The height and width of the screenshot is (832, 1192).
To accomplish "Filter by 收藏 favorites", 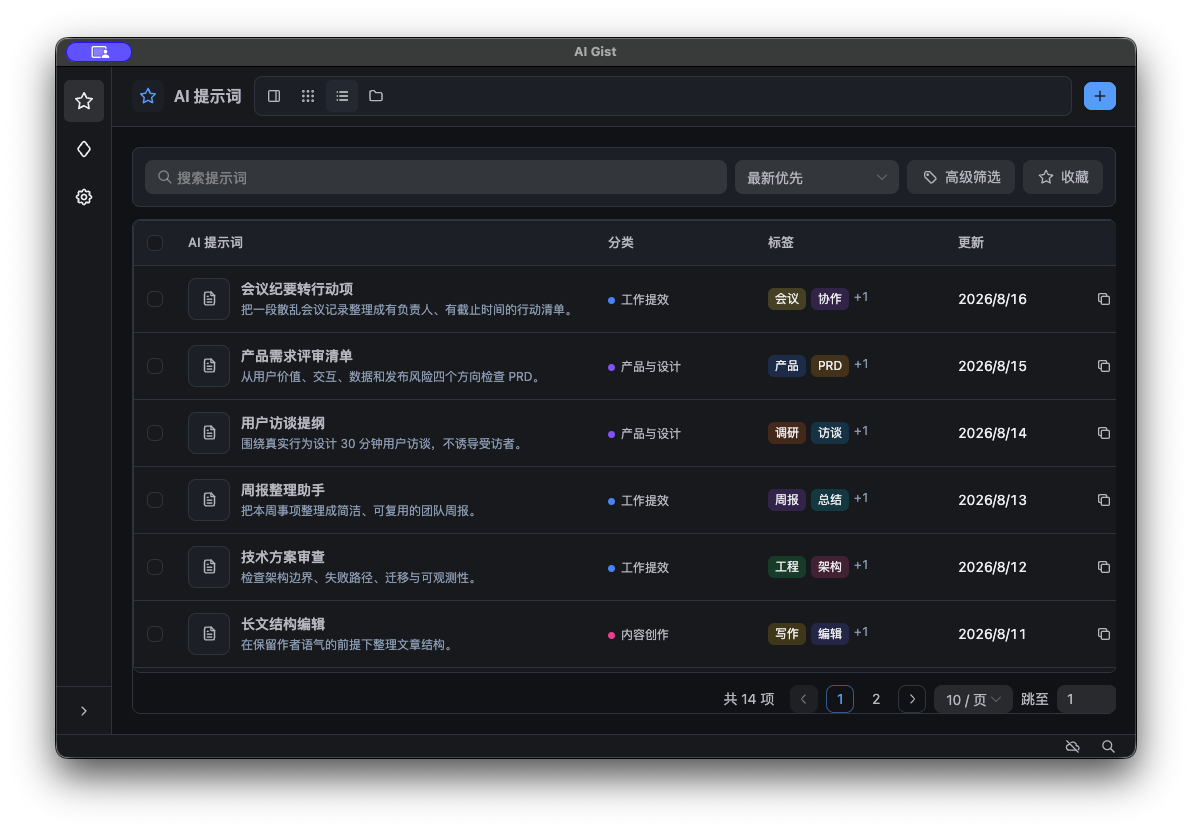I will click(x=1063, y=177).
